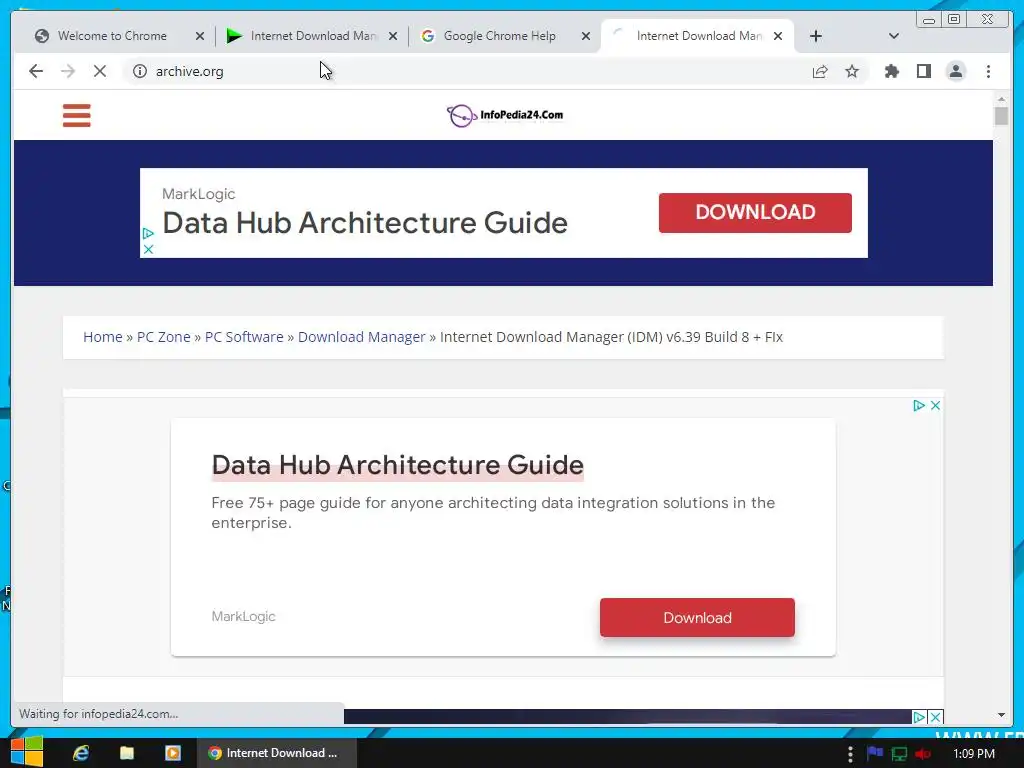The height and width of the screenshot is (768, 1024).
Task: View site information for archive.org
Action: pos(140,71)
